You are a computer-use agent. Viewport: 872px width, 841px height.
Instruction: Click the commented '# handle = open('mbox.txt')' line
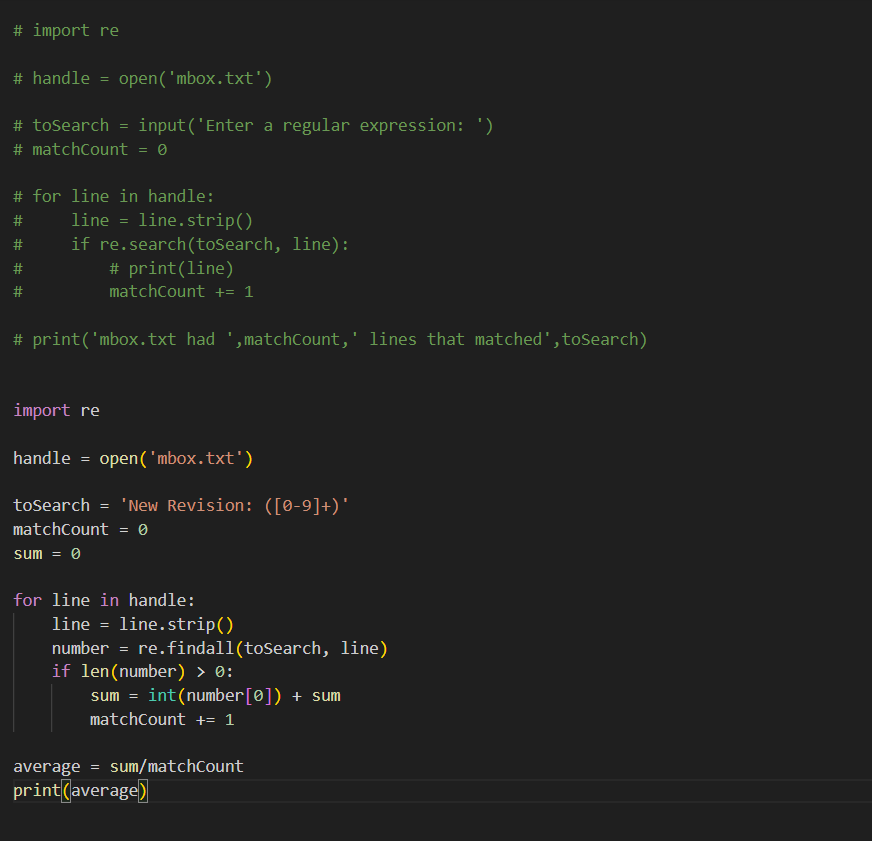point(142,78)
